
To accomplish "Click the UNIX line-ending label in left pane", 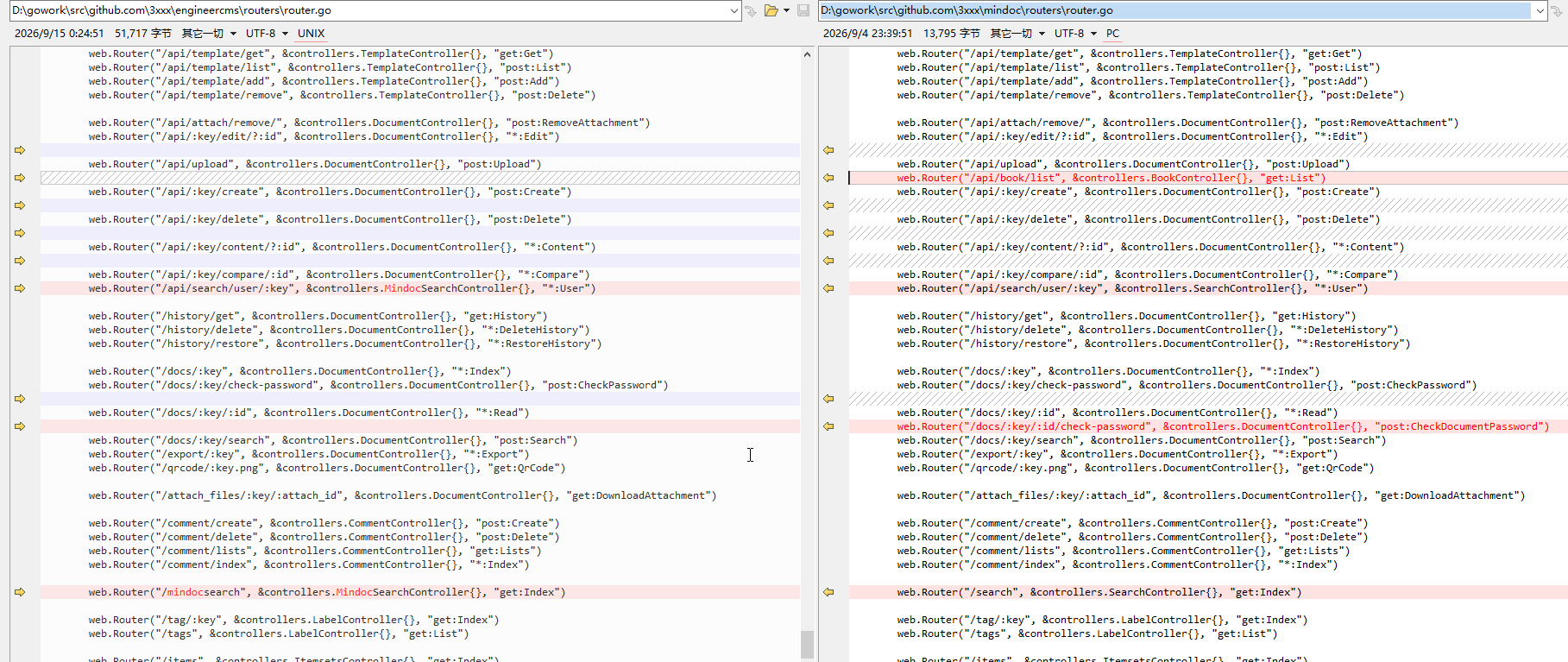I will [311, 34].
